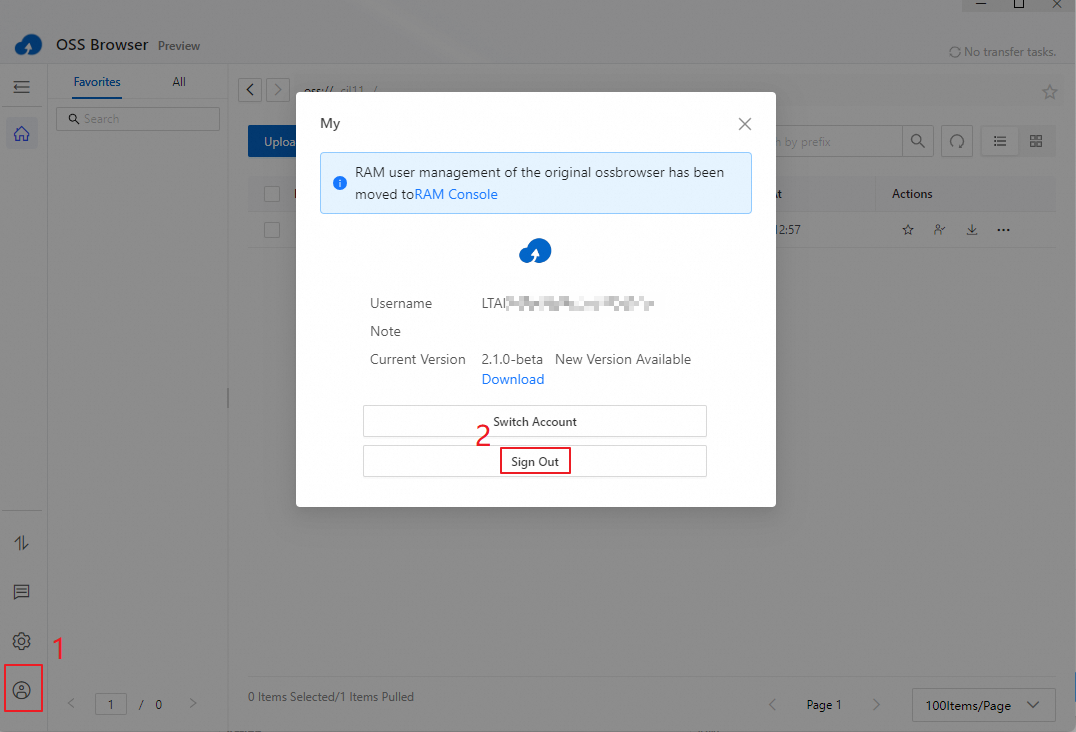Click the Download new version link

(x=513, y=379)
